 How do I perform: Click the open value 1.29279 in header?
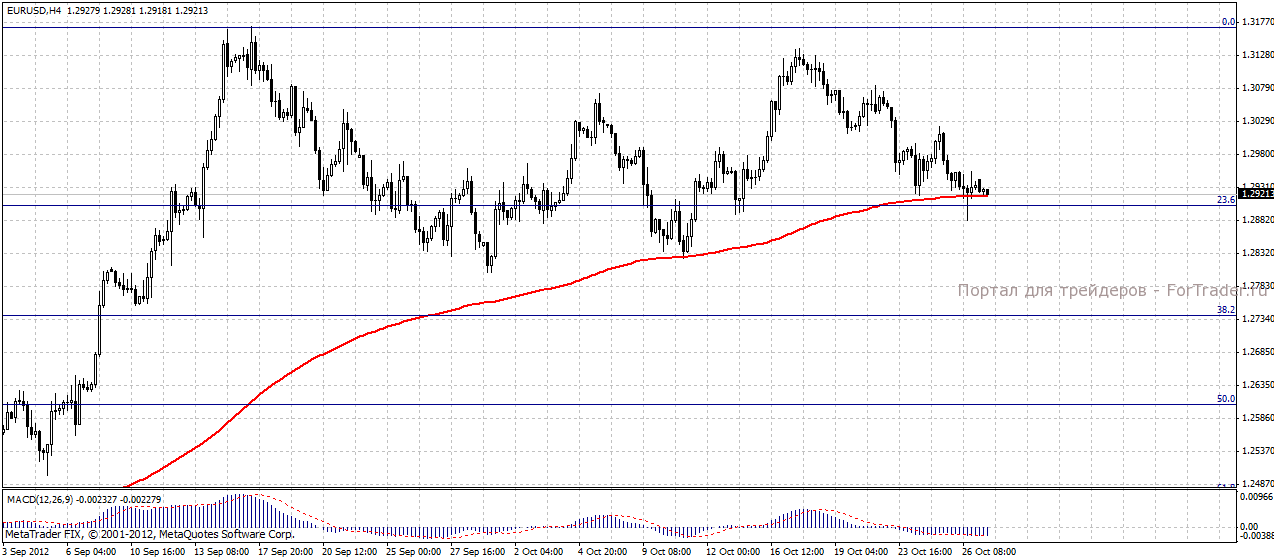click(x=85, y=11)
